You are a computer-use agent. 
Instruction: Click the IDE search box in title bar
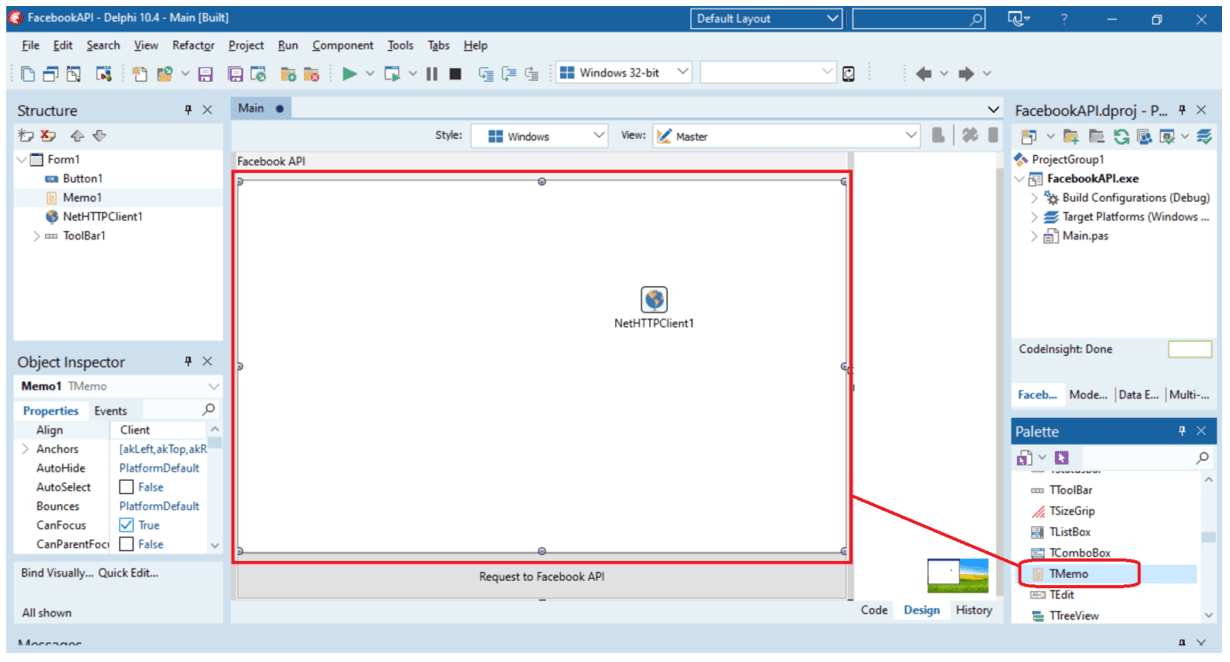pos(919,19)
